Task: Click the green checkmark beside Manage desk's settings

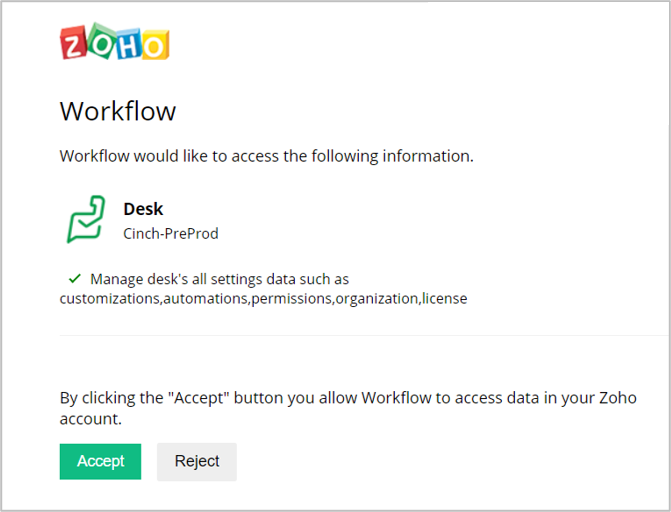Action: point(74,279)
